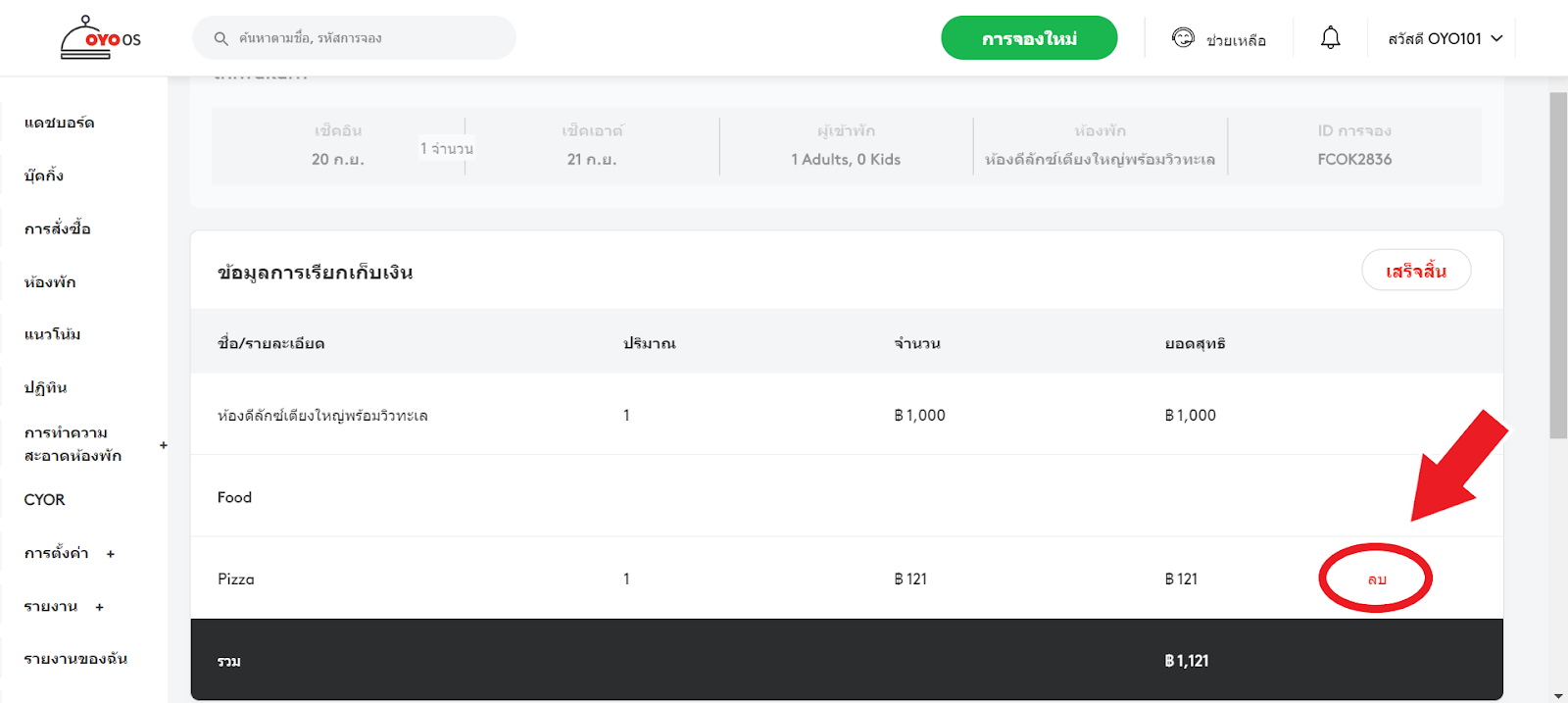
Task: Open ปฏิทิน in the sidebar
Action: (46, 387)
